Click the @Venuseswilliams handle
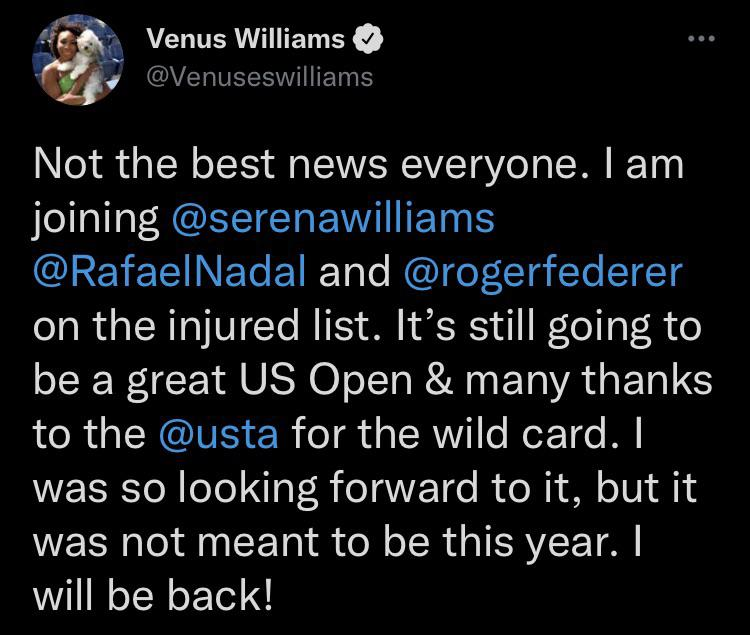The height and width of the screenshot is (635, 750). click(260, 76)
